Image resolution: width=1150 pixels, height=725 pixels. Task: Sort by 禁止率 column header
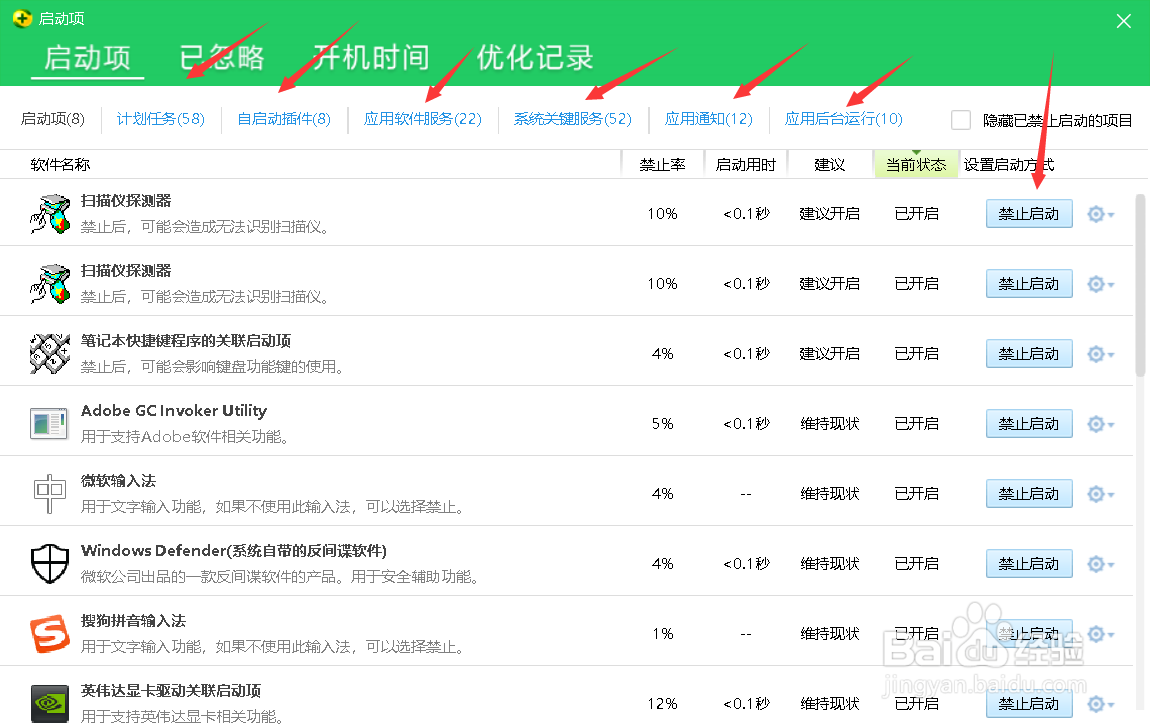pos(662,165)
